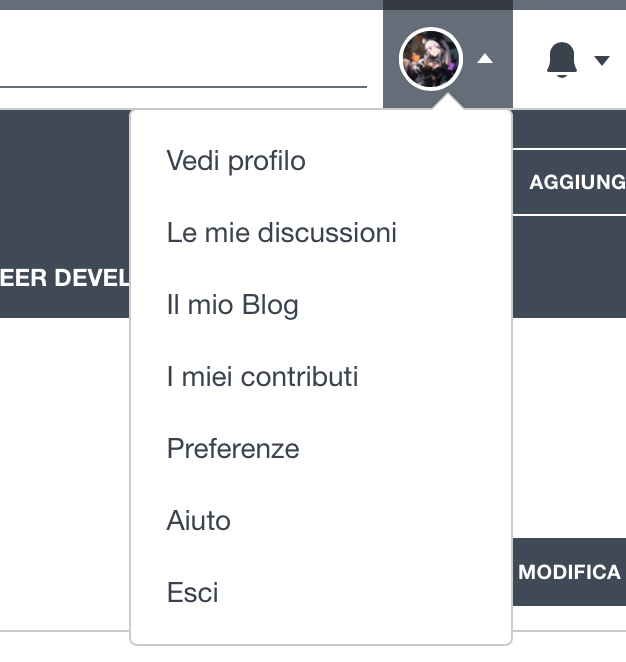The width and height of the screenshot is (626, 662).
Task: Expand the arrow beside the bell
Action: [602, 60]
